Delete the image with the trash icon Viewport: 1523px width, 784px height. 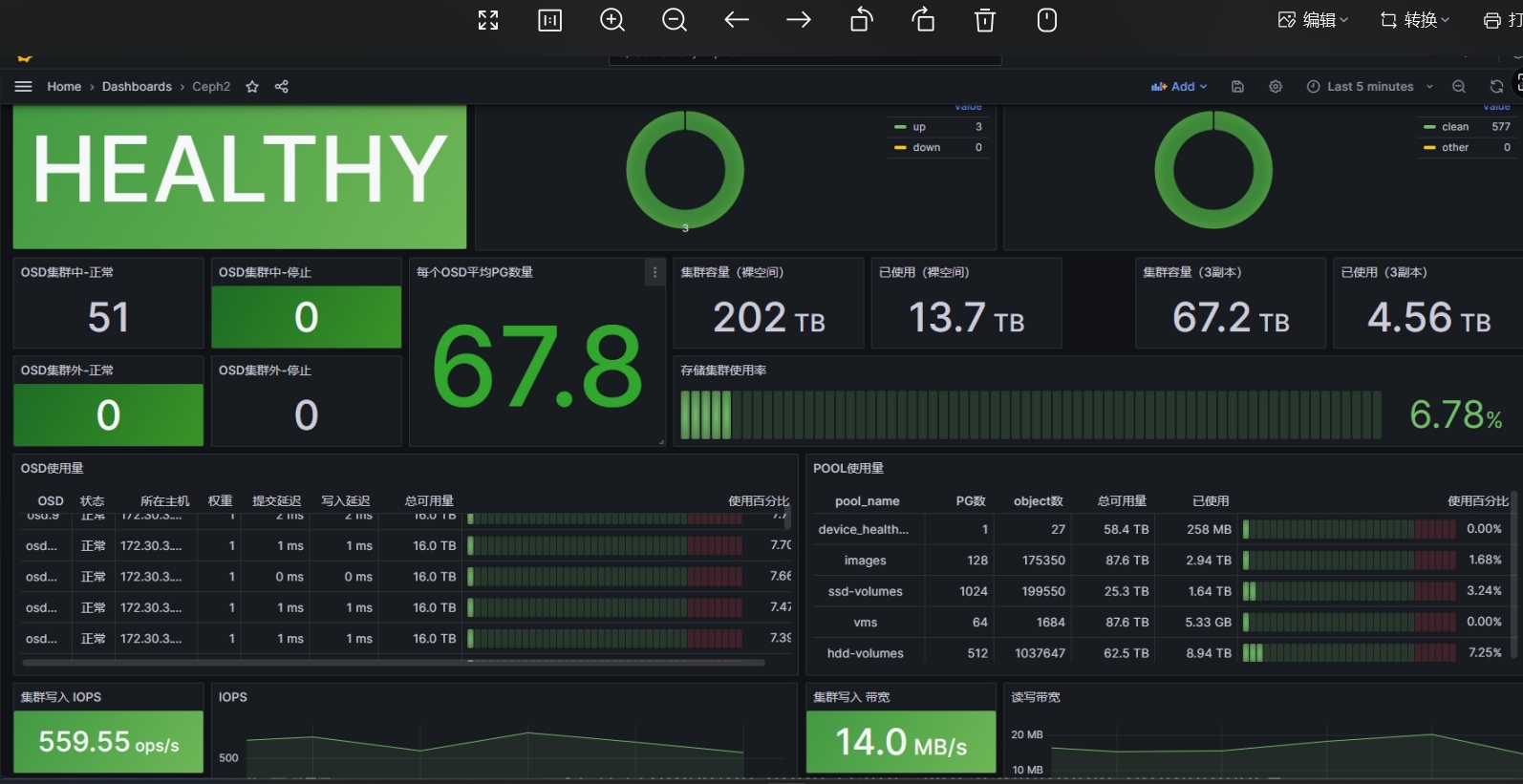(985, 20)
